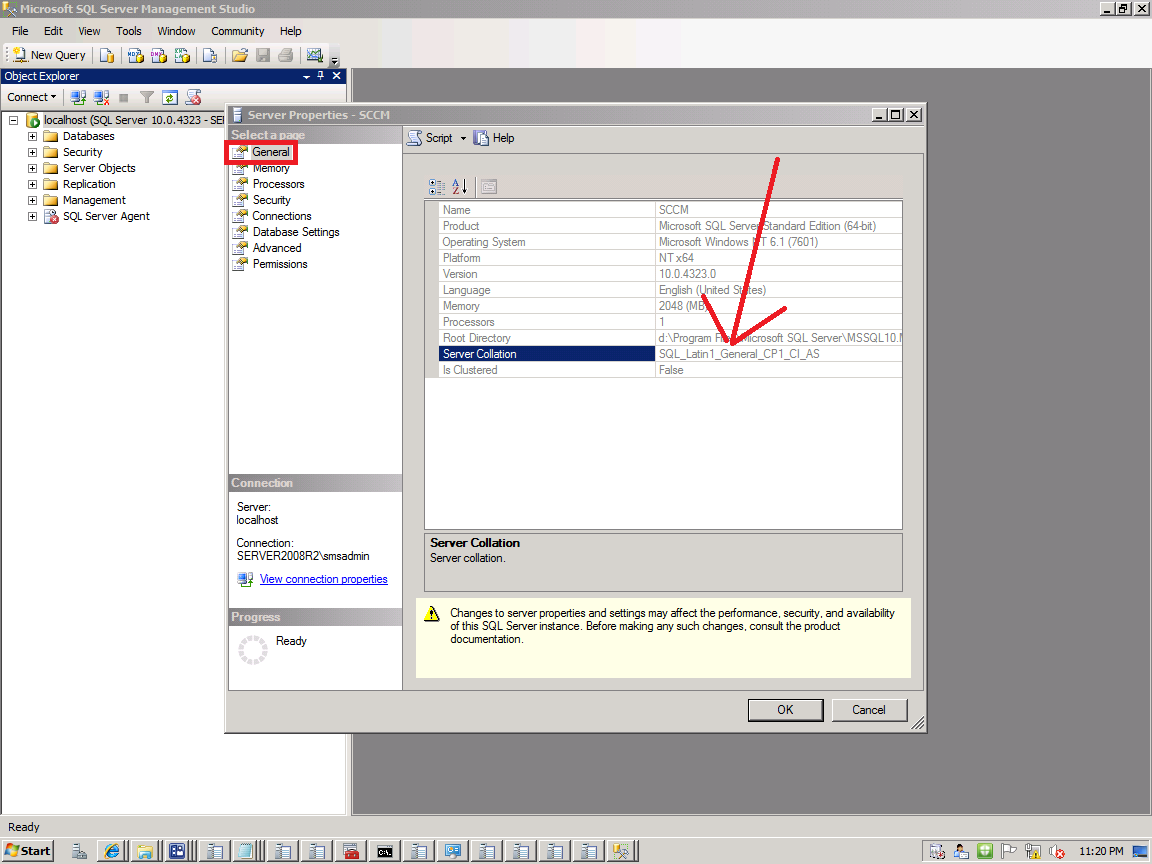Open the Help menu in menu bar
This screenshot has width=1152, height=864.
(290, 31)
